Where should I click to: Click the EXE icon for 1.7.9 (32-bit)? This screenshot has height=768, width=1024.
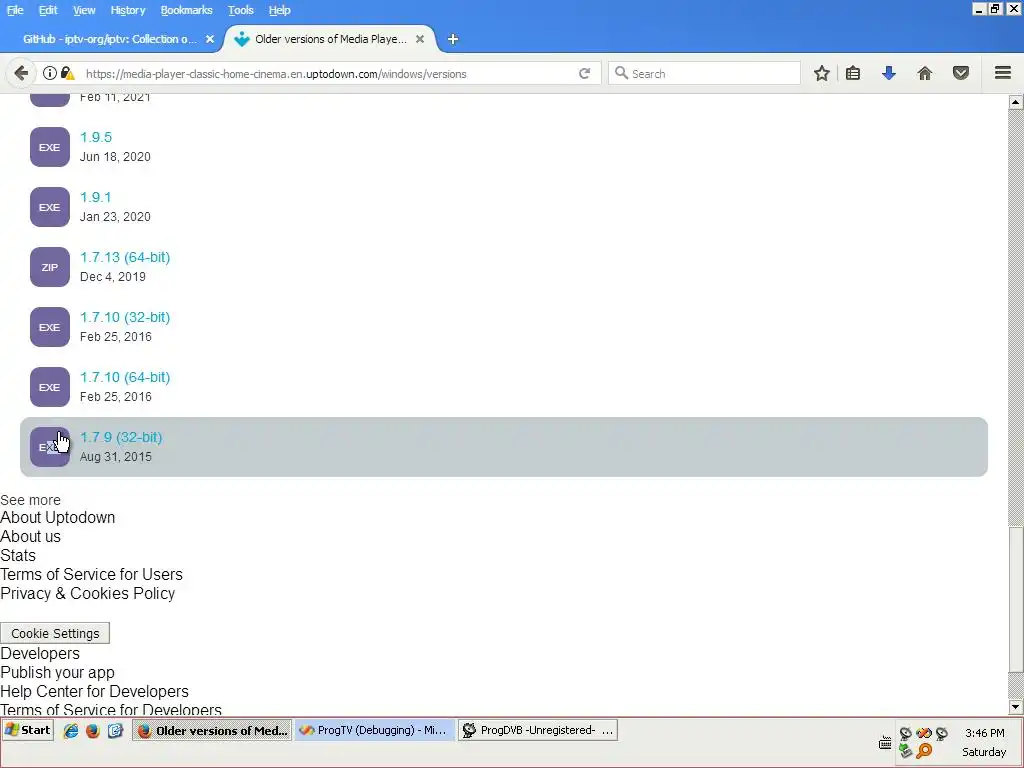pos(50,447)
